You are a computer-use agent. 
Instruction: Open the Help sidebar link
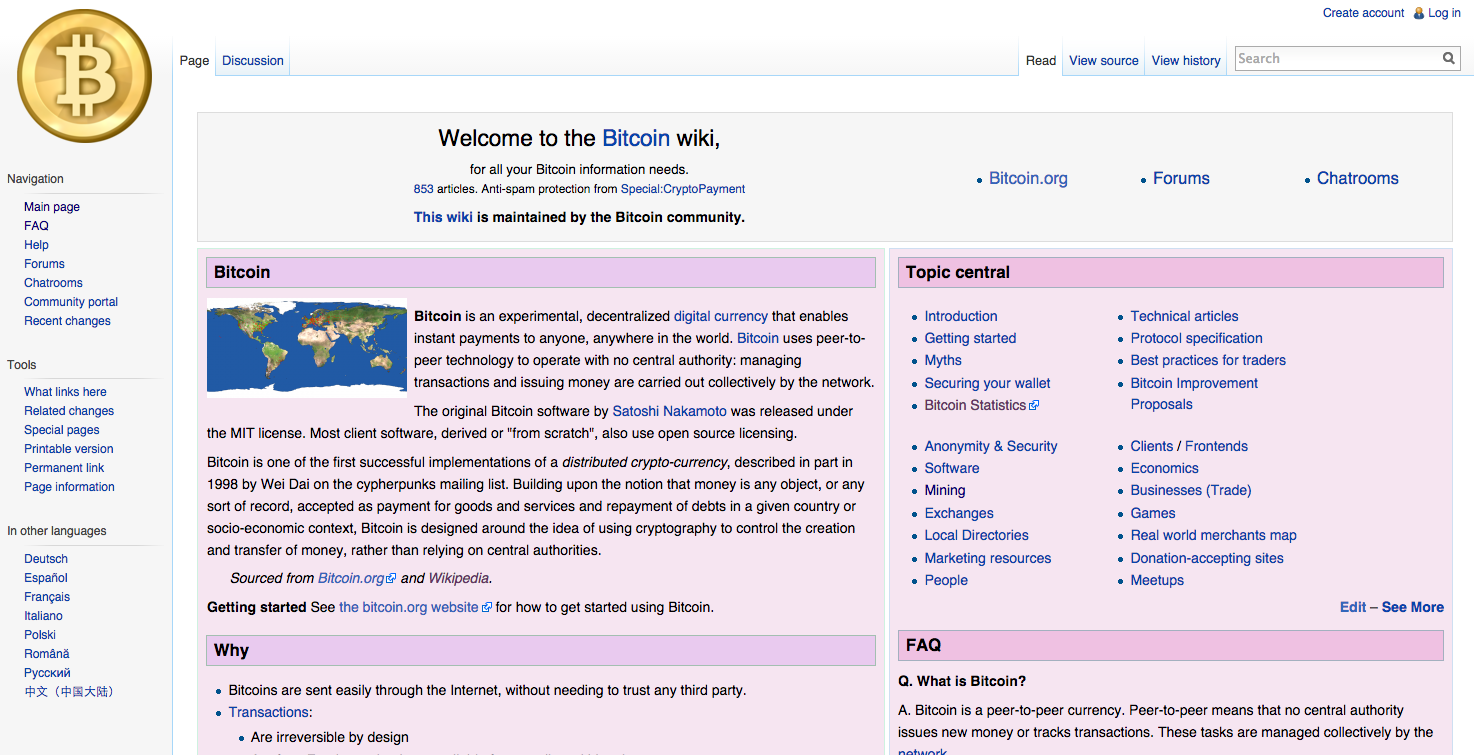36,245
